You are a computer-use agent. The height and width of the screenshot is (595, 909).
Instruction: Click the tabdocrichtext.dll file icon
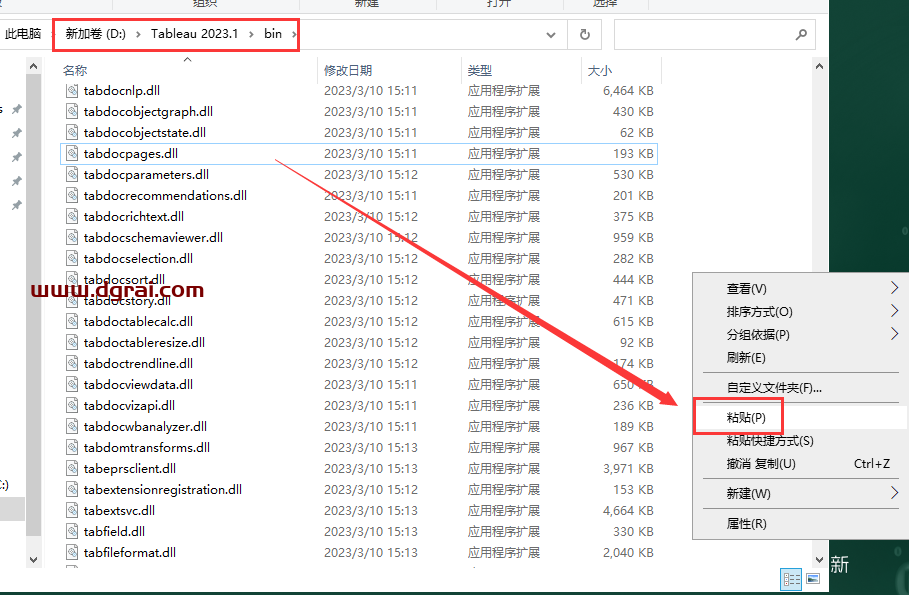pos(72,216)
